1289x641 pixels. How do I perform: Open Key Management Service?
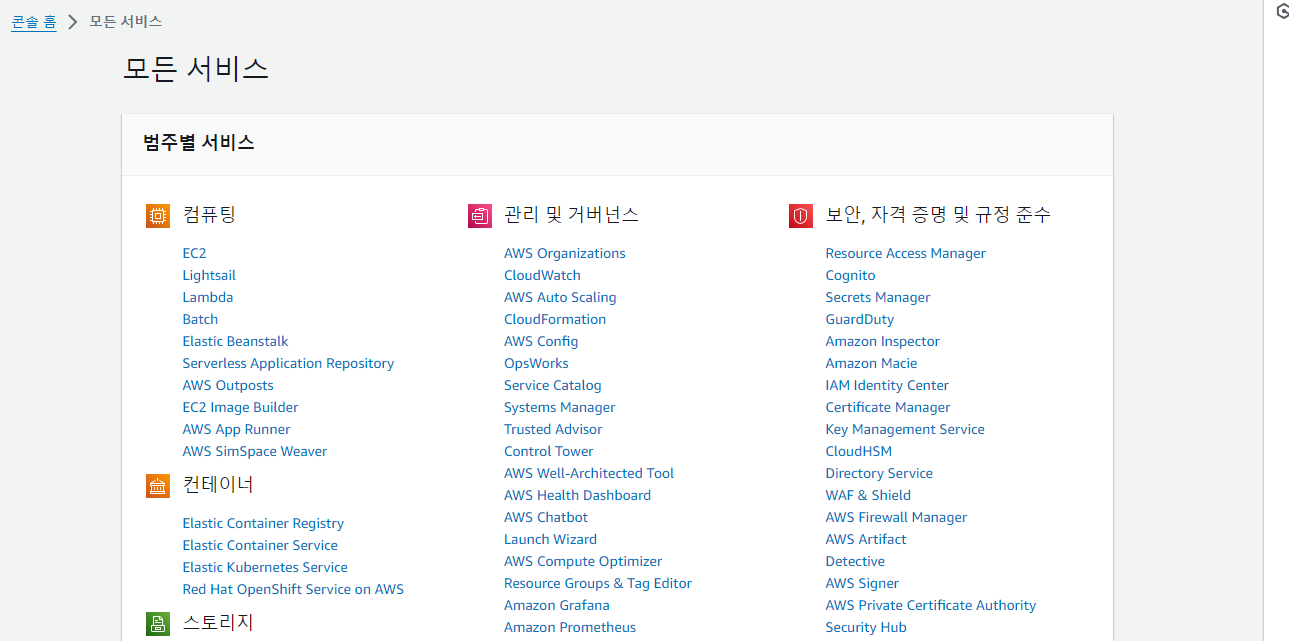905,429
